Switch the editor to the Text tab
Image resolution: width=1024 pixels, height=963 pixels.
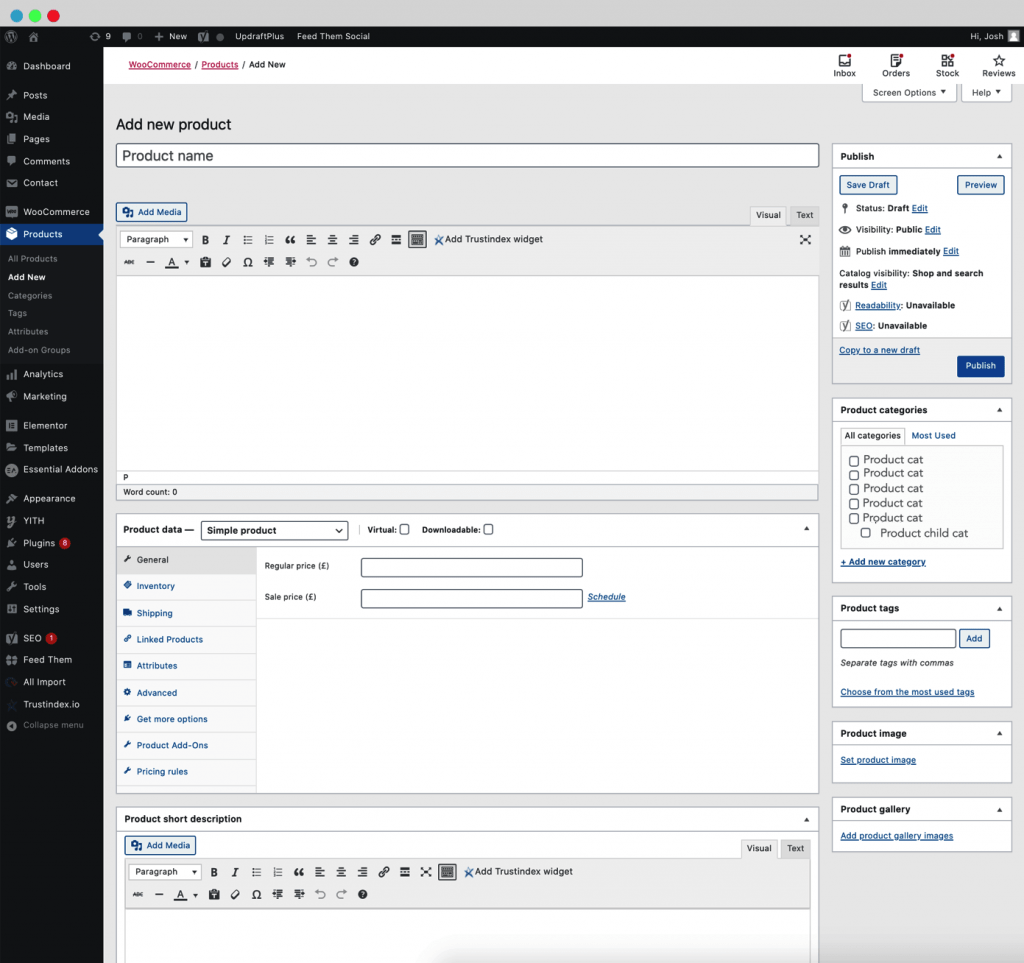804,215
